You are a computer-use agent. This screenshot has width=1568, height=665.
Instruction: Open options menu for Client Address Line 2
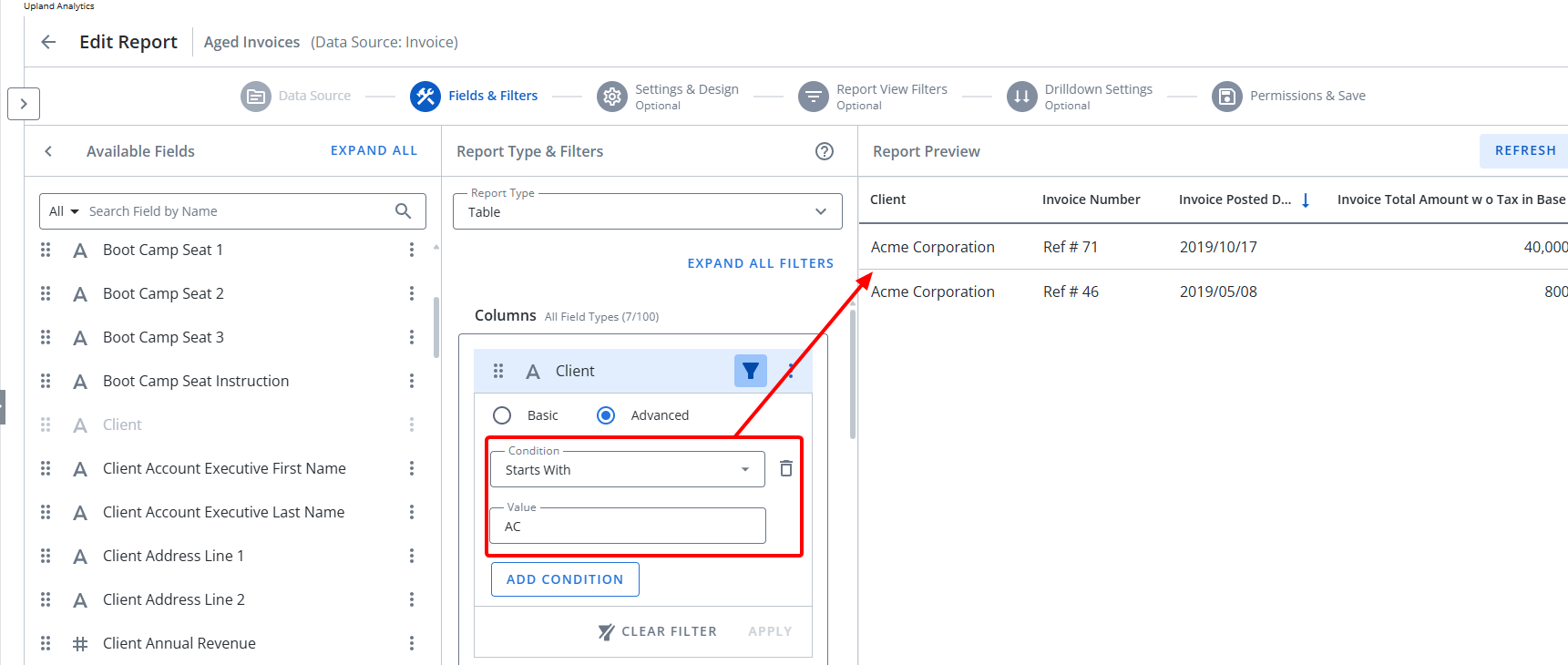pyautogui.click(x=412, y=599)
